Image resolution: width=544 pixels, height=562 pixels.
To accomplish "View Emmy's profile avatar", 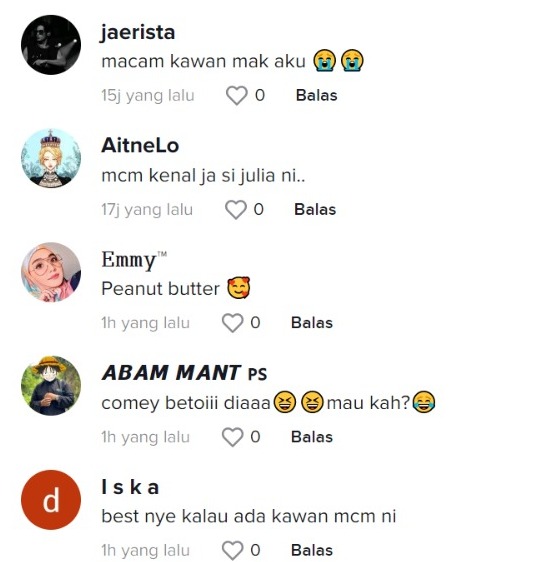I will 51,272.
